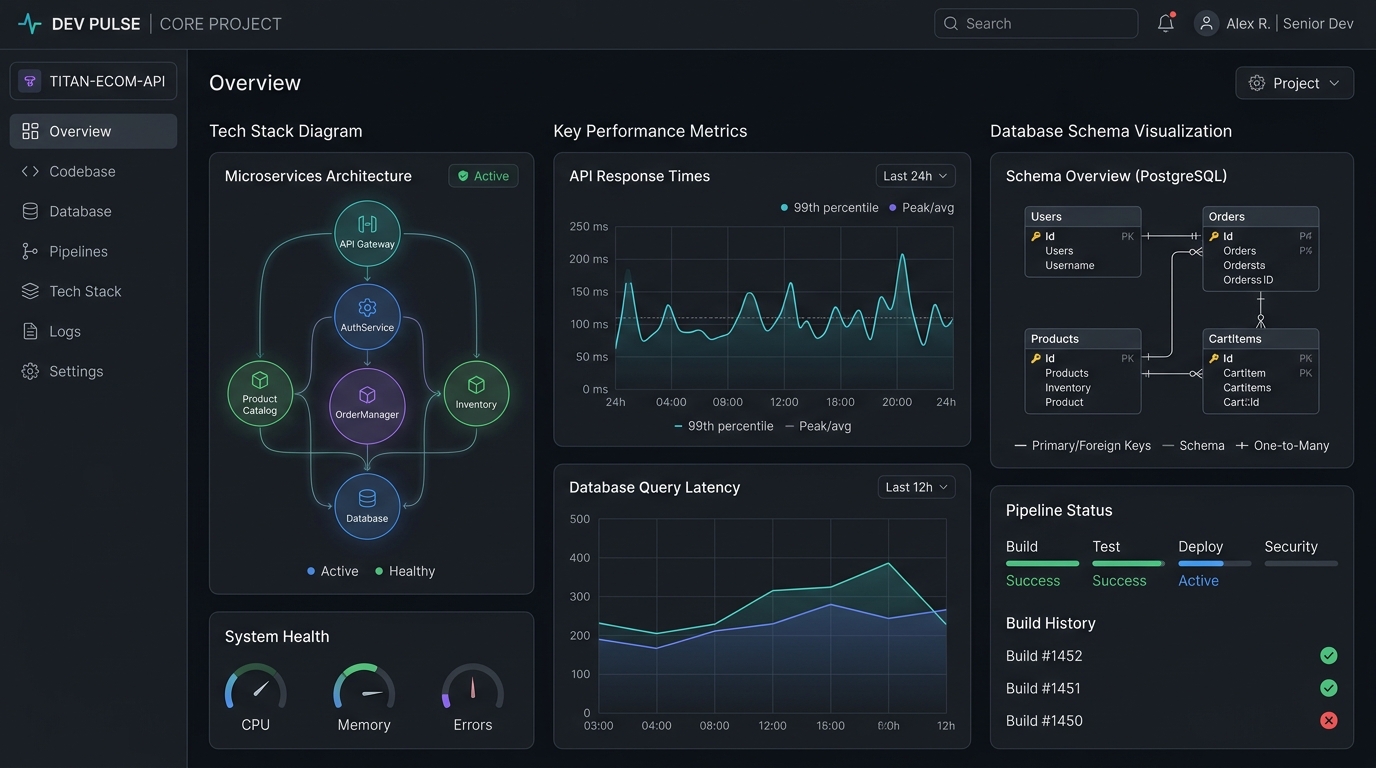Screen dimensions: 1376x768
Task: Open the TITAN-ECOM-API project selector
Action: 93,81
